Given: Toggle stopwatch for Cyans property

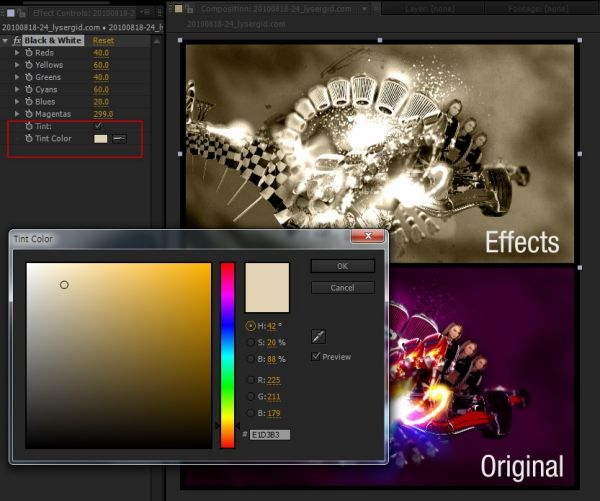Looking at the screenshot, I should [x=29, y=90].
